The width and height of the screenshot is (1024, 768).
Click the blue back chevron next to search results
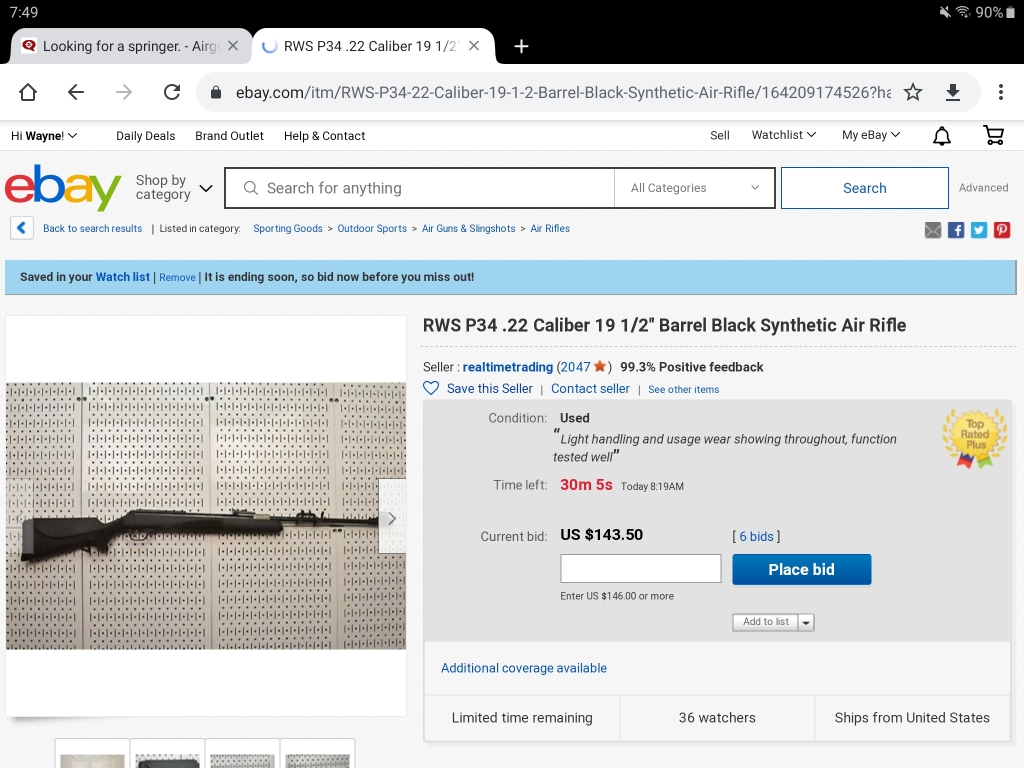point(22,228)
